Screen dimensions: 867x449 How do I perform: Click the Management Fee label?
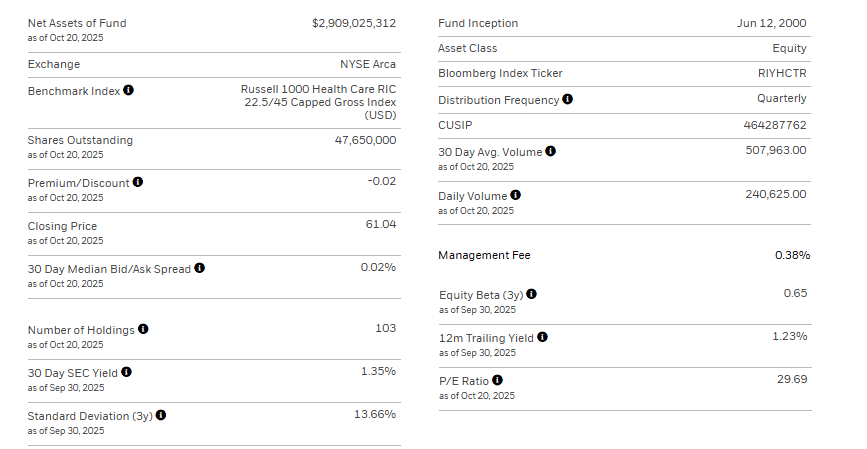tap(484, 256)
